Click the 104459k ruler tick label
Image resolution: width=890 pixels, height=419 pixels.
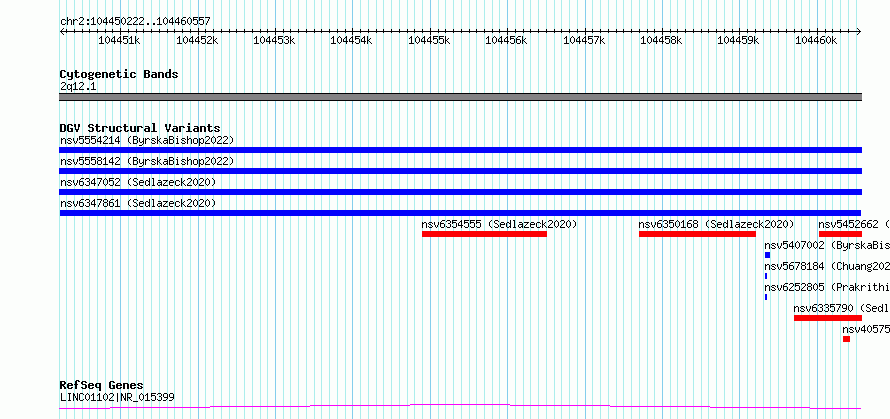tap(738, 40)
